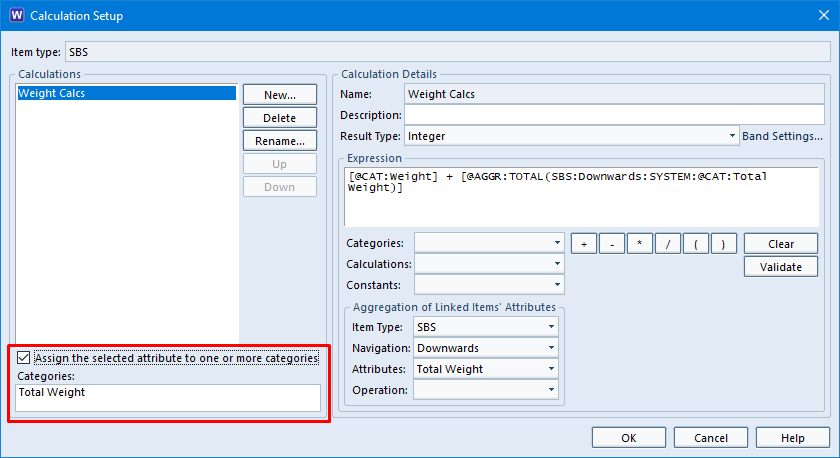Image resolution: width=840 pixels, height=458 pixels.
Task: Click the Name field with Weight Calcs
Action: (x=614, y=94)
